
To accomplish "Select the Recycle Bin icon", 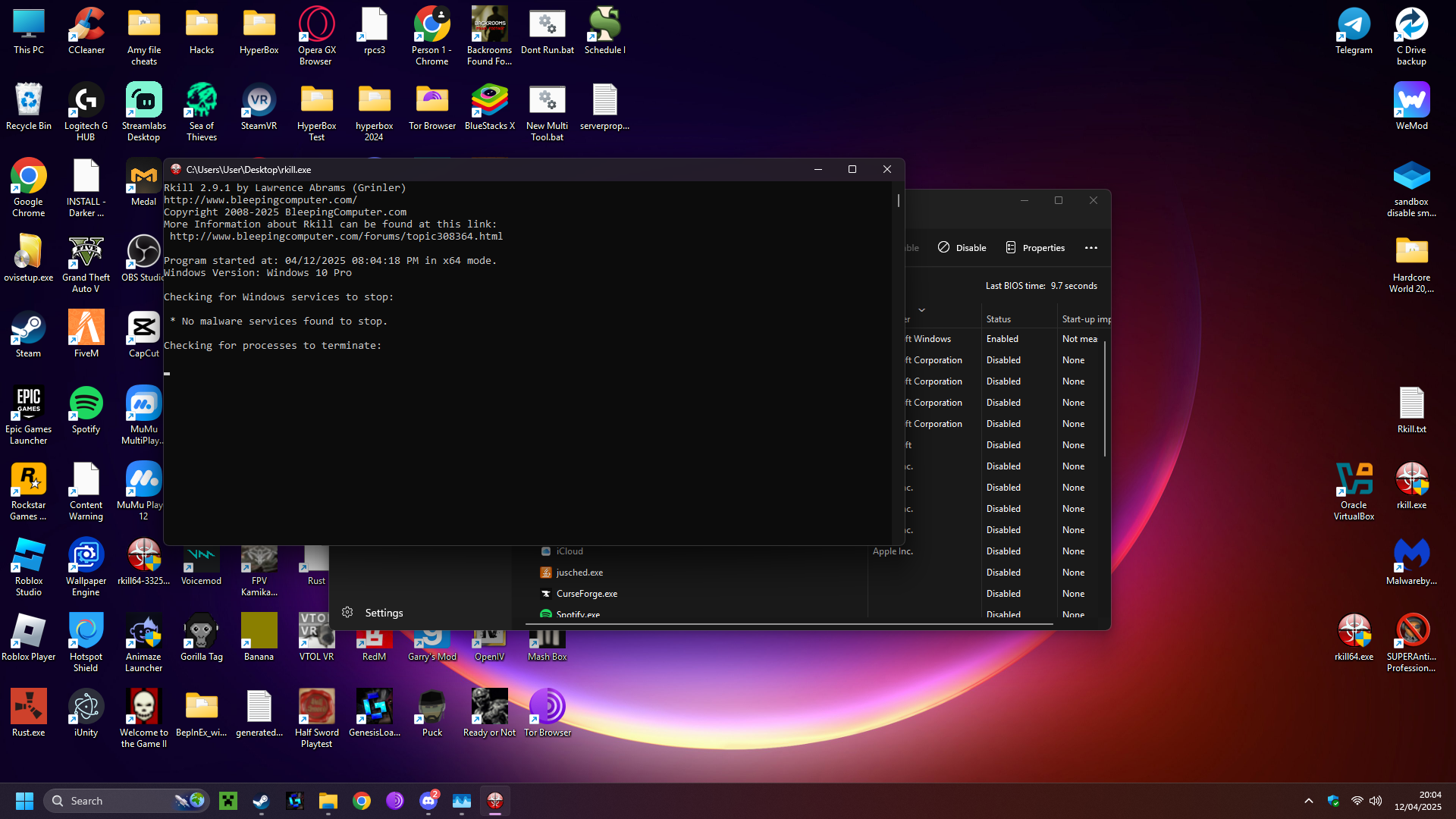I will (x=28, y=107).
